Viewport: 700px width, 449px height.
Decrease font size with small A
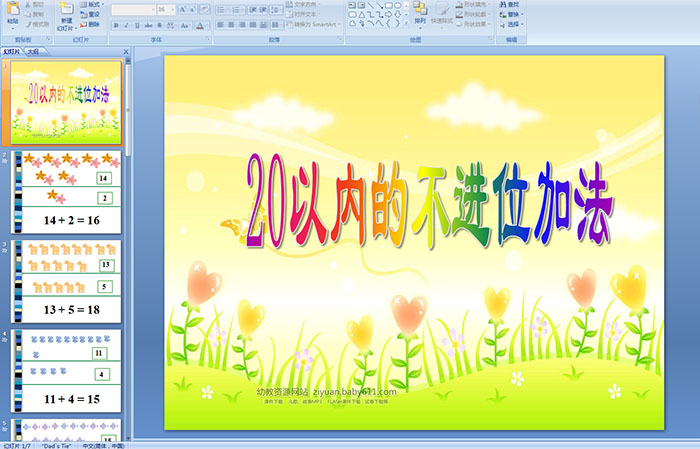[193, 9]
